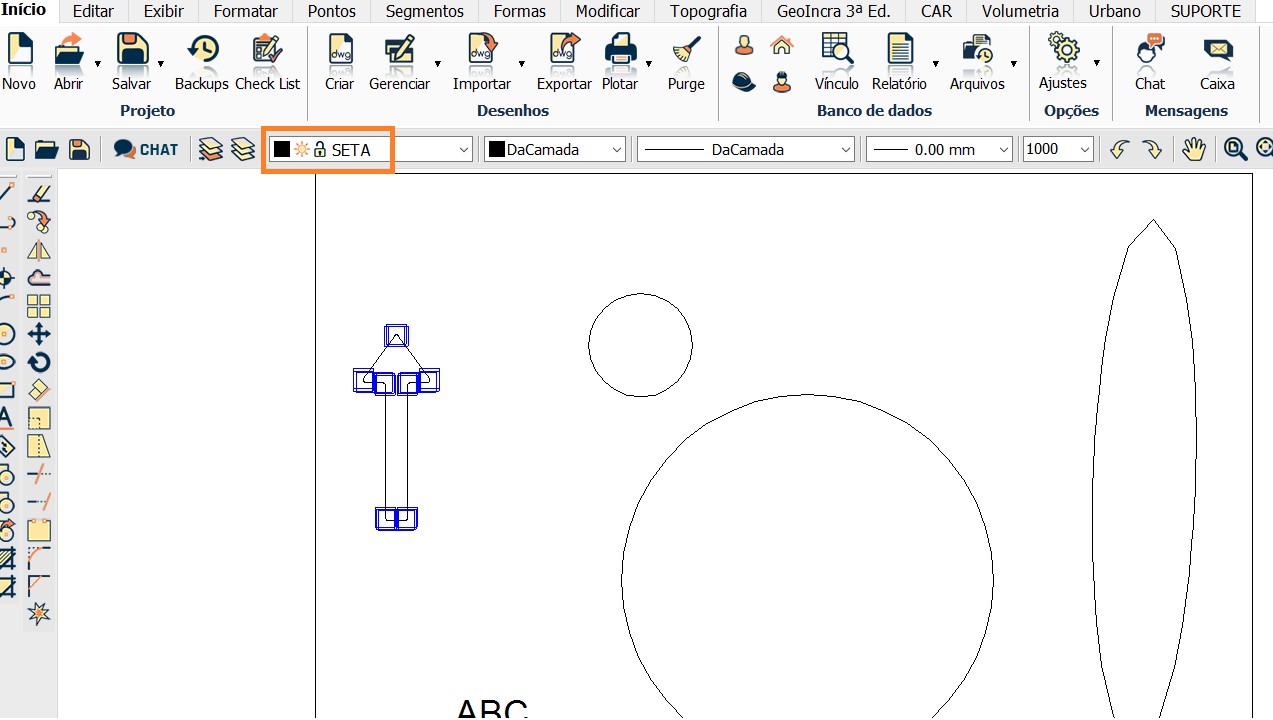1273x720 pixels.
Task: Select the Pan hand tool
Action: click(1194, 149)
